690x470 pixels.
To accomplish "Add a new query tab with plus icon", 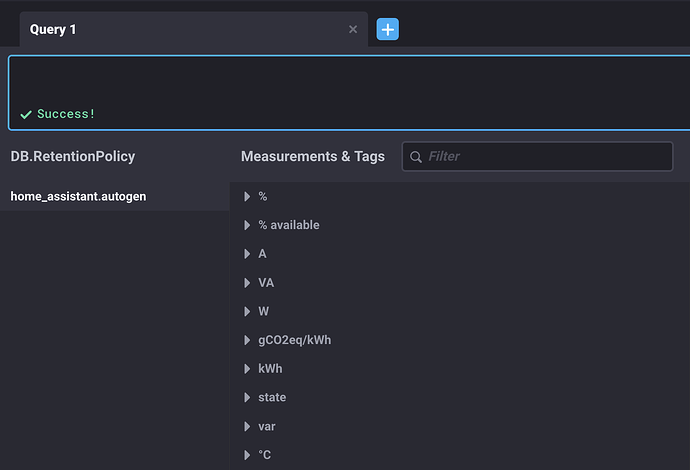I will (x=387, y=29).
